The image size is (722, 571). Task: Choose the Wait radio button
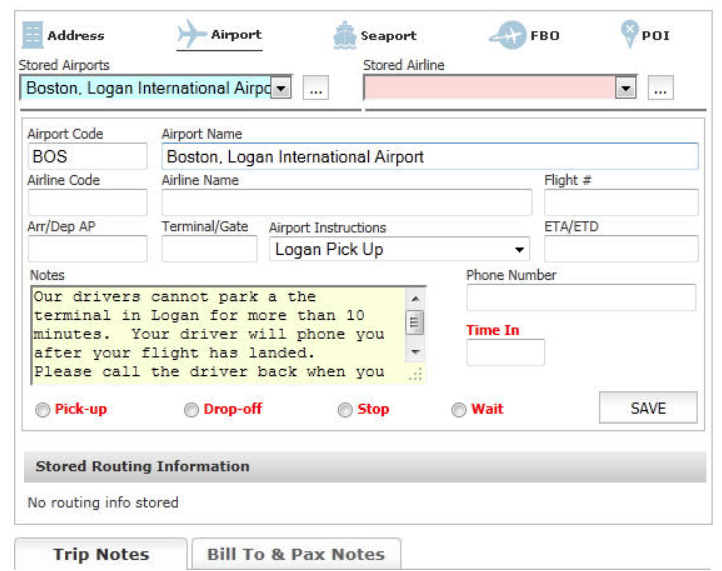click(459, 410)
